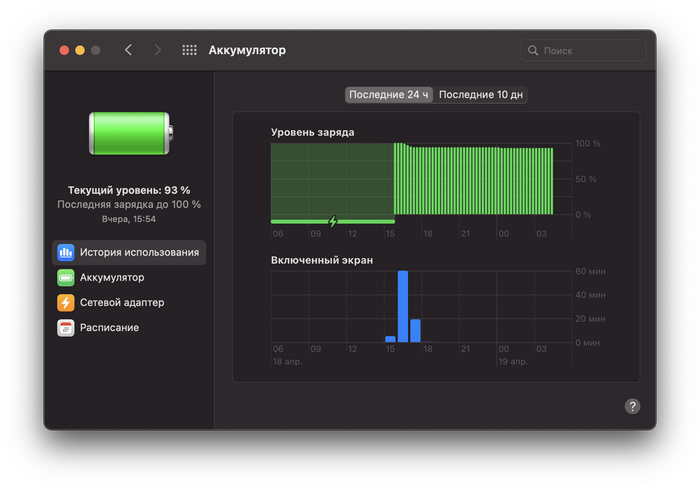Go back with the left chevron
700x488 pixels.
coord(129,50)
